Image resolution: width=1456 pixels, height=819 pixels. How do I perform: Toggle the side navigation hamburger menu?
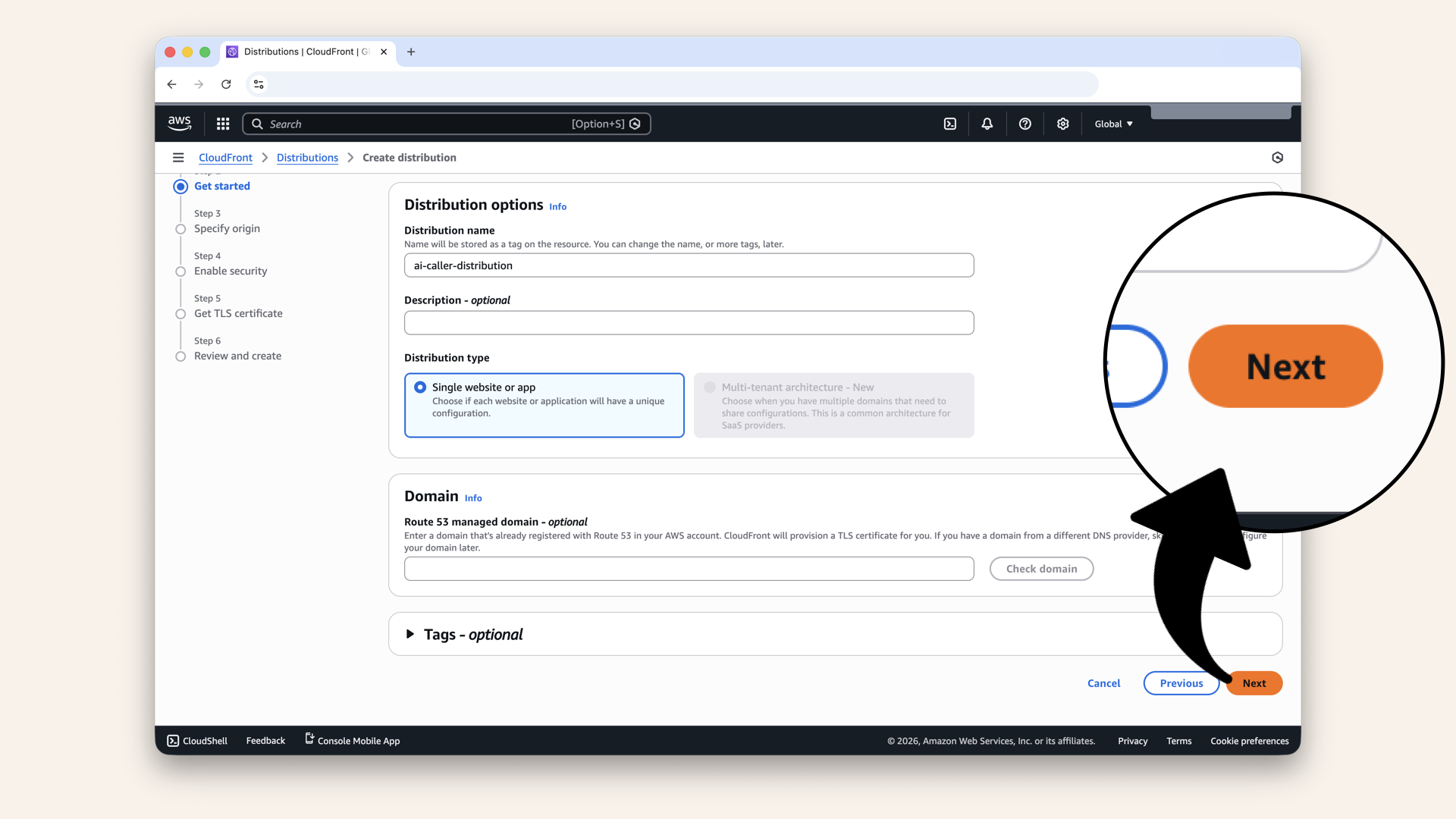pyautogui.click(x=178, y=158)
